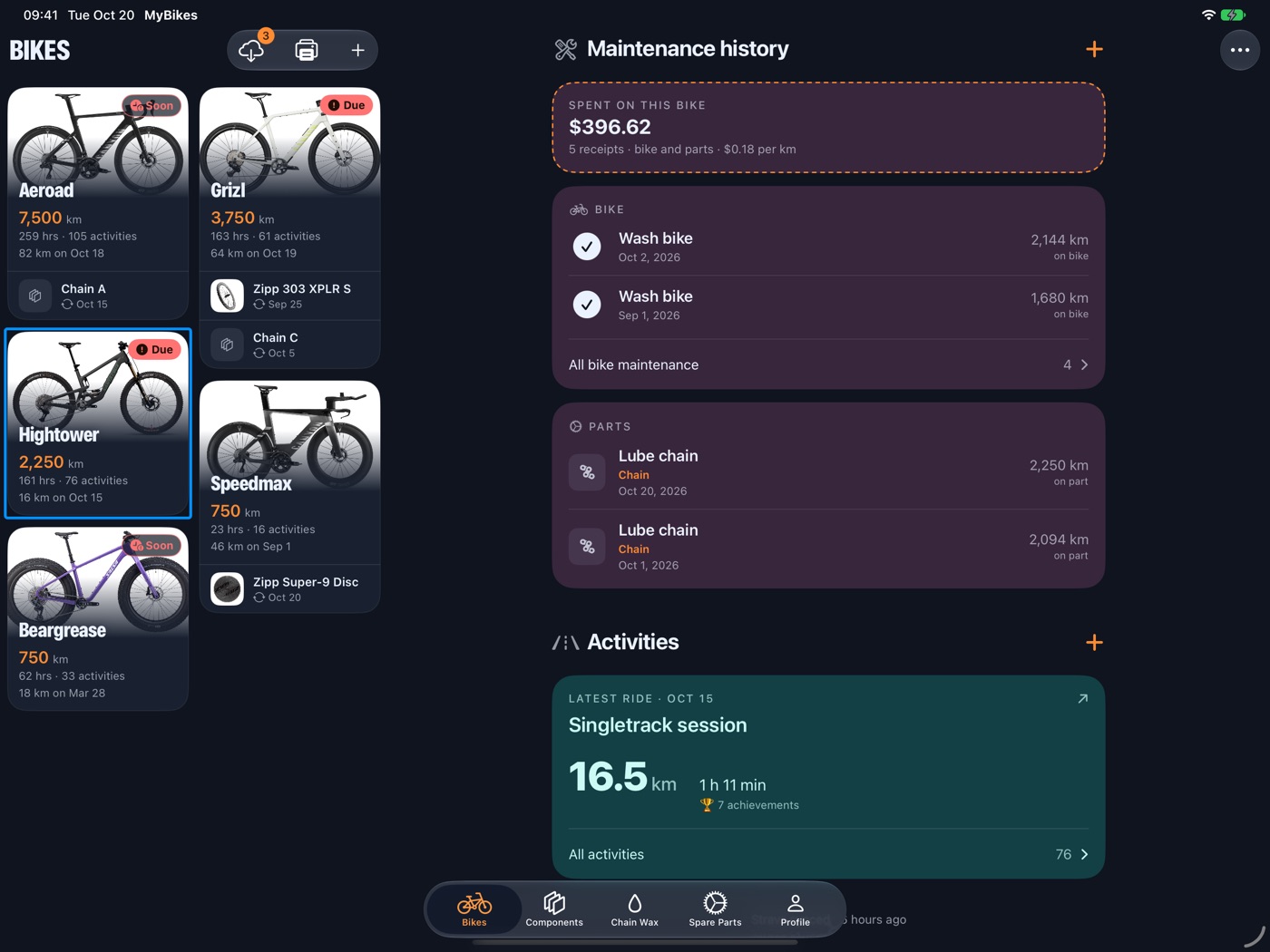Tap Zipp Super-9 Disc wheel icon
Image resolution: width=1270 pixels, height=952 pixels.
[x=227, y=588]
